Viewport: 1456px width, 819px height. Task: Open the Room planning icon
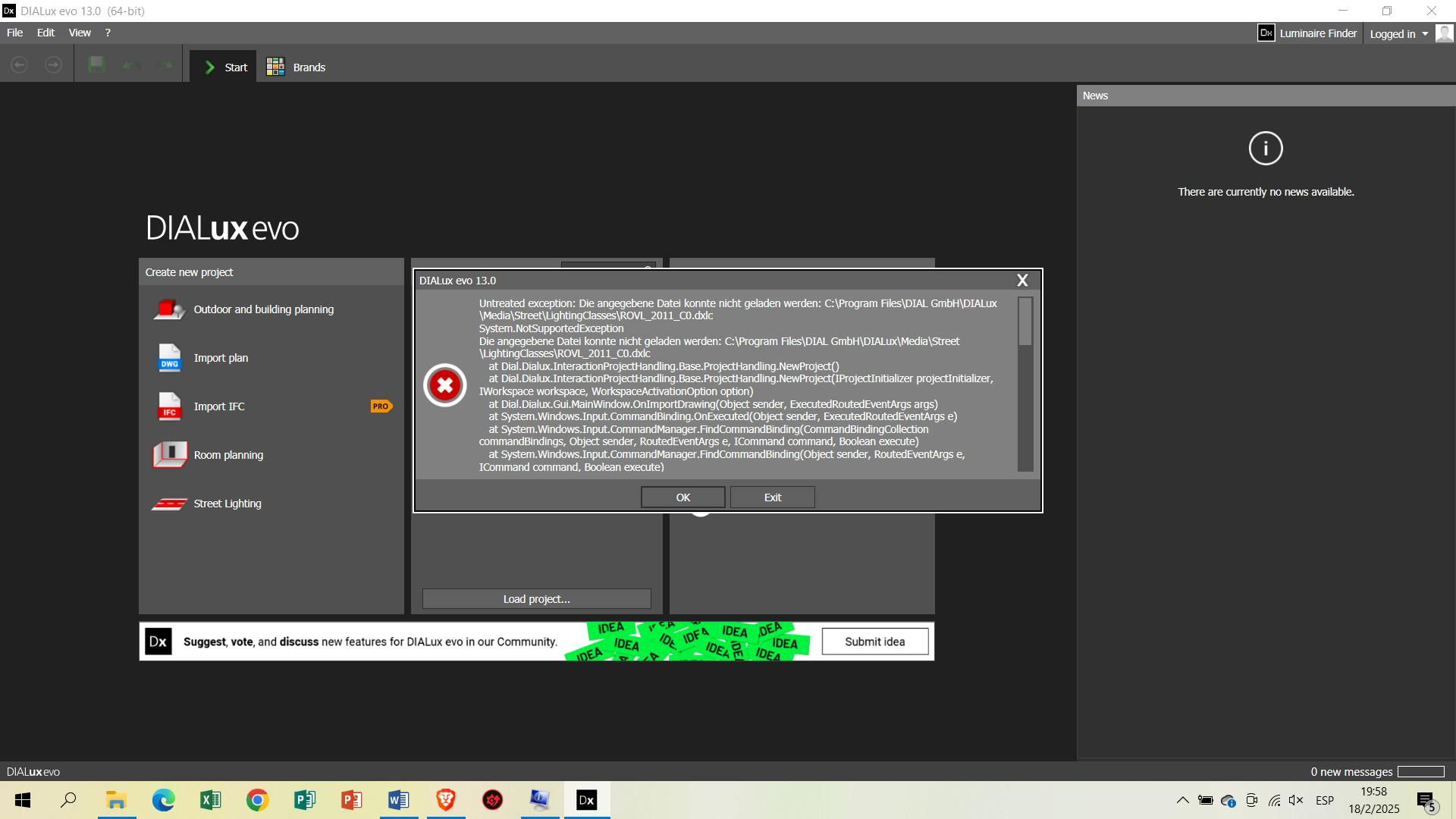pyautogui.click(x=169, y=455)
